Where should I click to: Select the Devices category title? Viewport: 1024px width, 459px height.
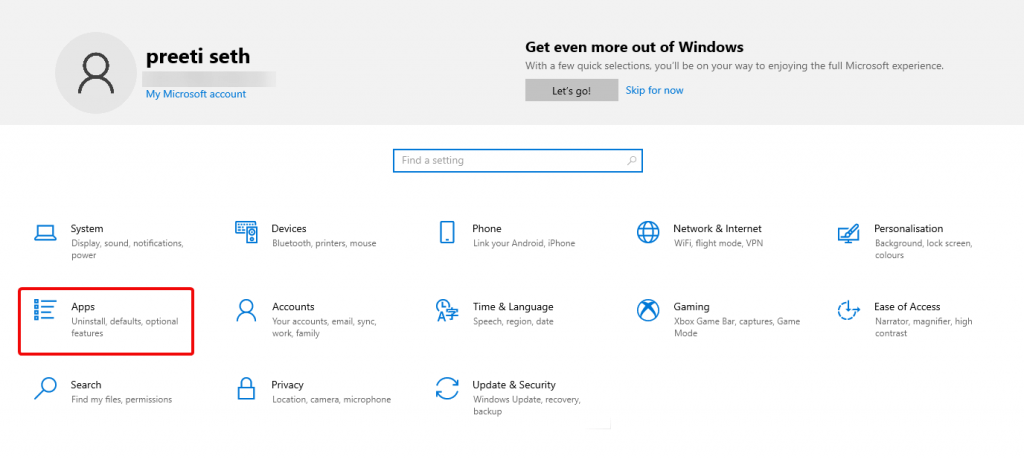tap(289, 229)
